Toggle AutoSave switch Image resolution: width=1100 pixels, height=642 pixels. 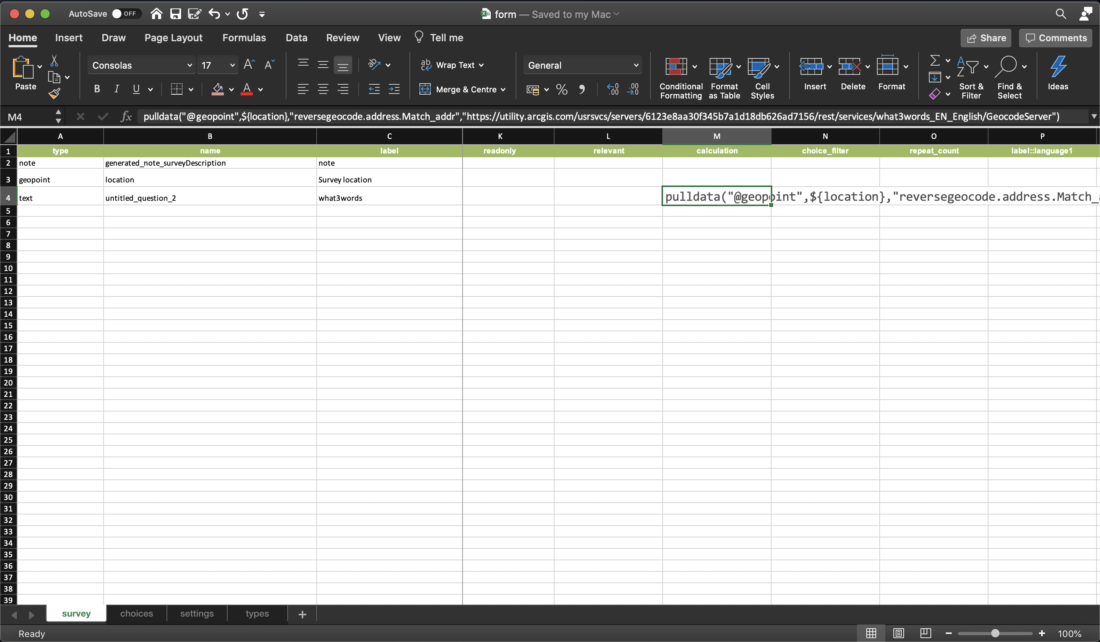126,14
